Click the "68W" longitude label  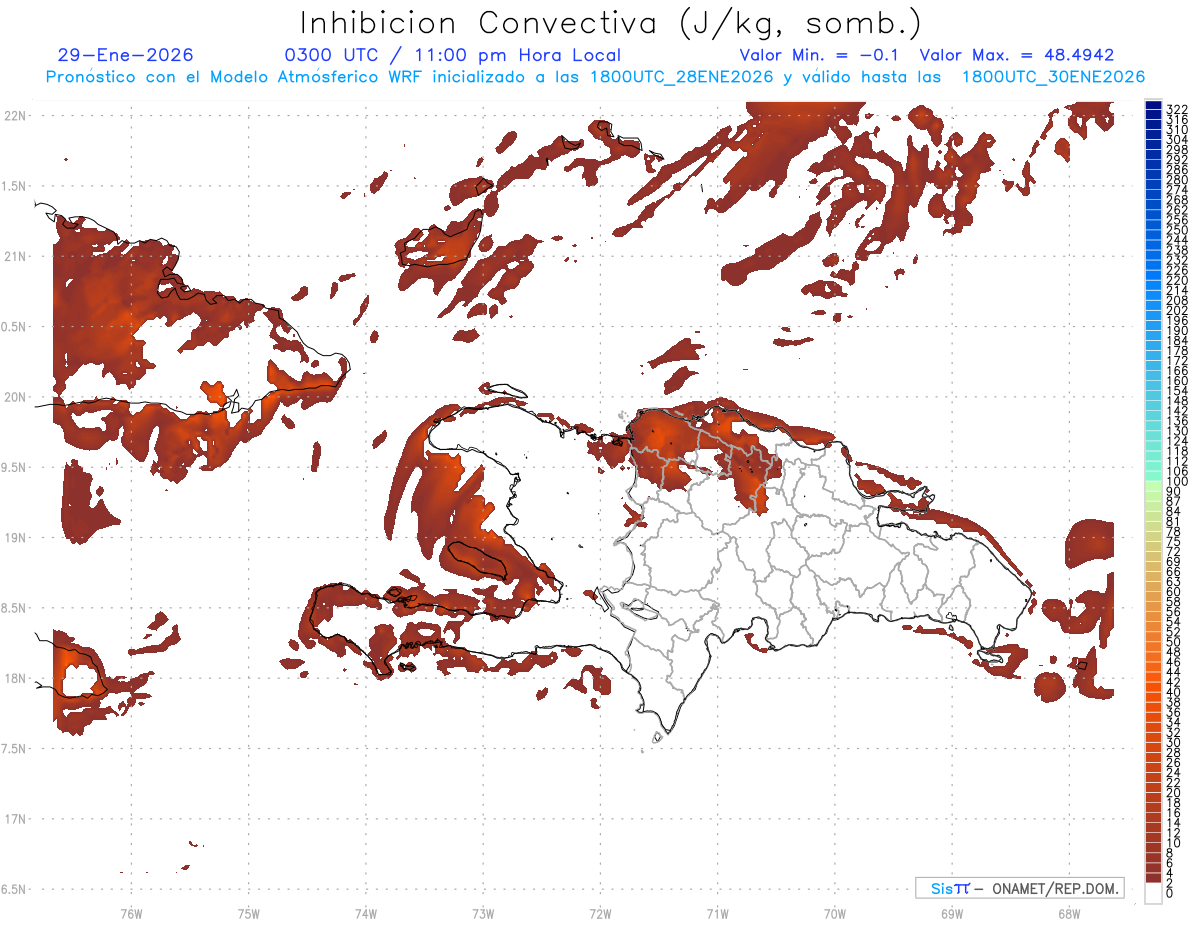click(1069, 913)
